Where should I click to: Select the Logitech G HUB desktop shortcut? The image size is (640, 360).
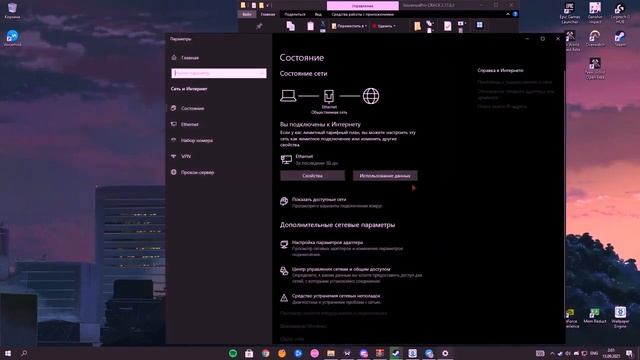pyautogui.click(x=620, y=12)
